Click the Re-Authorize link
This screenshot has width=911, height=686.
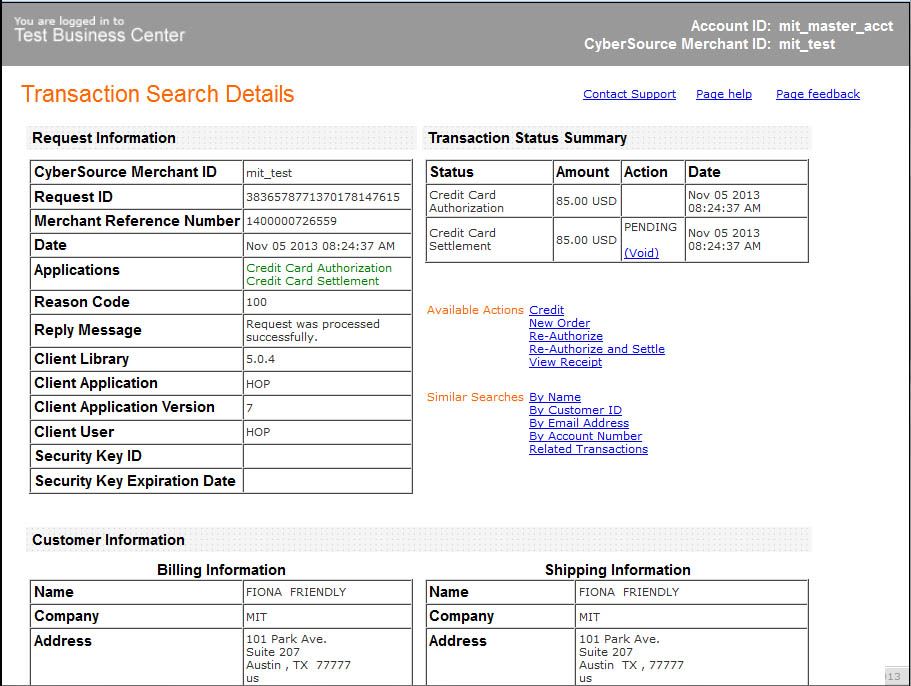point(565,336)
